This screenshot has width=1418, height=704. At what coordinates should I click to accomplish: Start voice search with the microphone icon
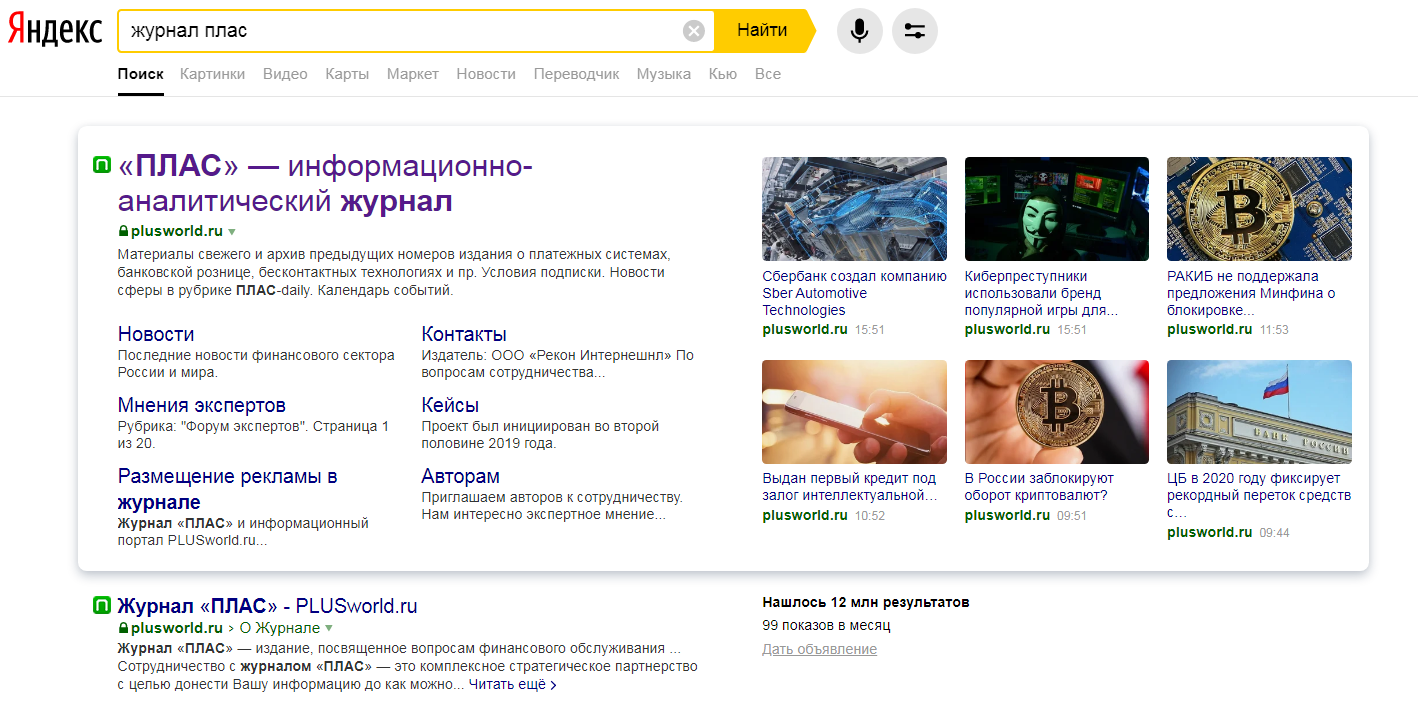coord(859,31)
